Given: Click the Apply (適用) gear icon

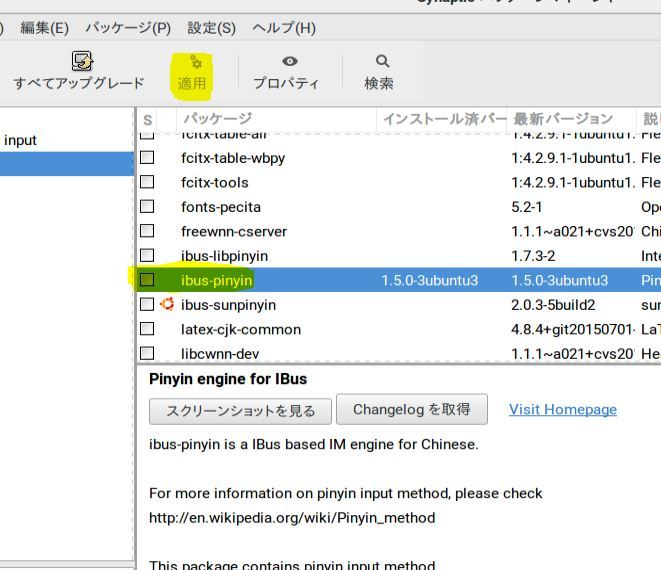Looking at the screenshot, I should click(x=195, y=62).
